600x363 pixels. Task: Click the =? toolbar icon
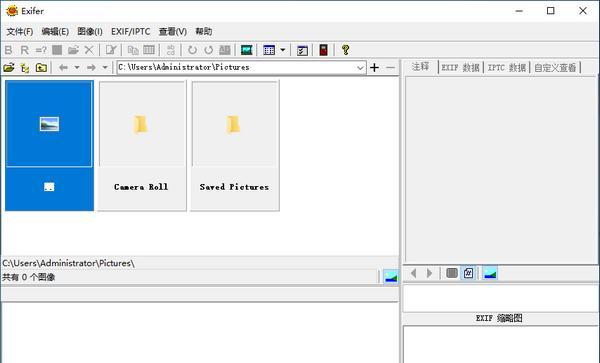[41, 50]
